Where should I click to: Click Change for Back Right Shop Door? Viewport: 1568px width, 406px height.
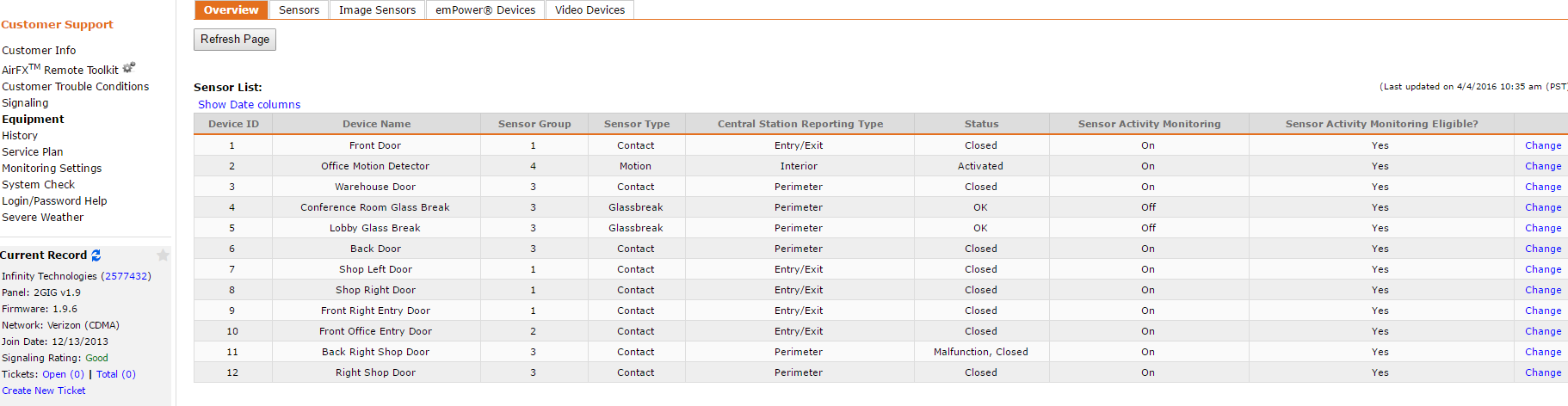pyautogui.click(x=1542, y=353)
